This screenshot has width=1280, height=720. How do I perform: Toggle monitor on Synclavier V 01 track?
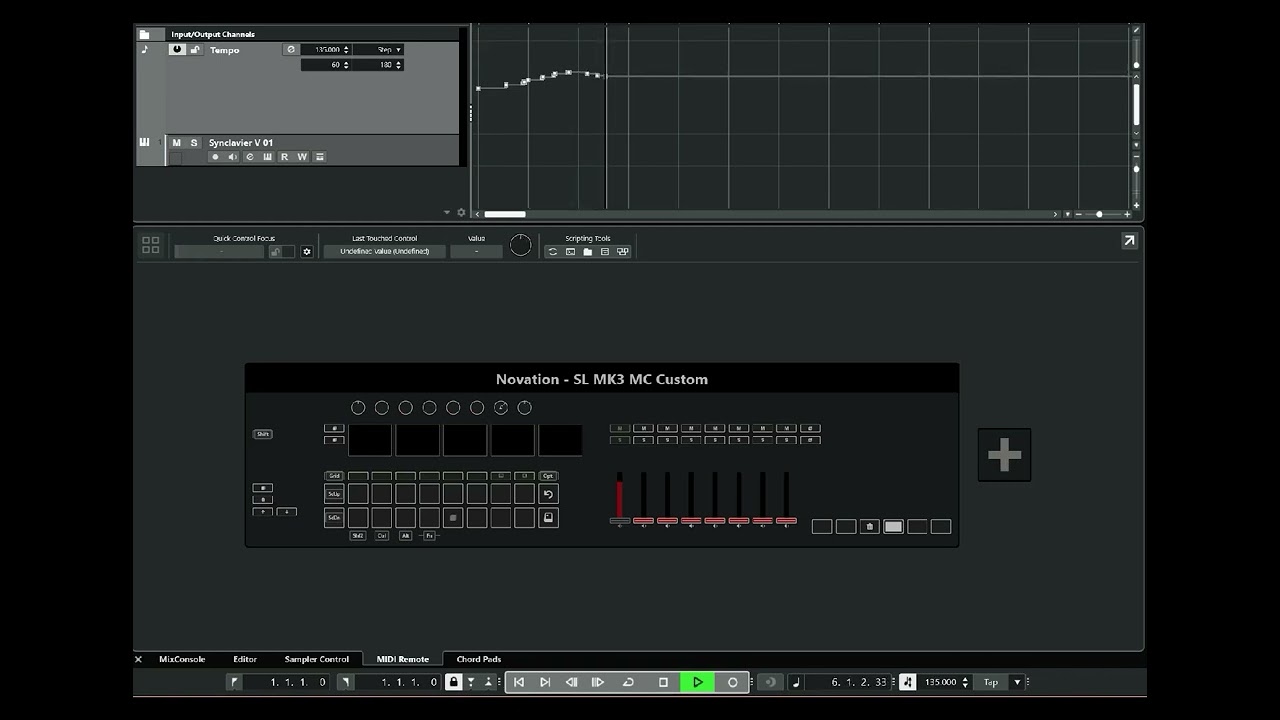point(232,157)
